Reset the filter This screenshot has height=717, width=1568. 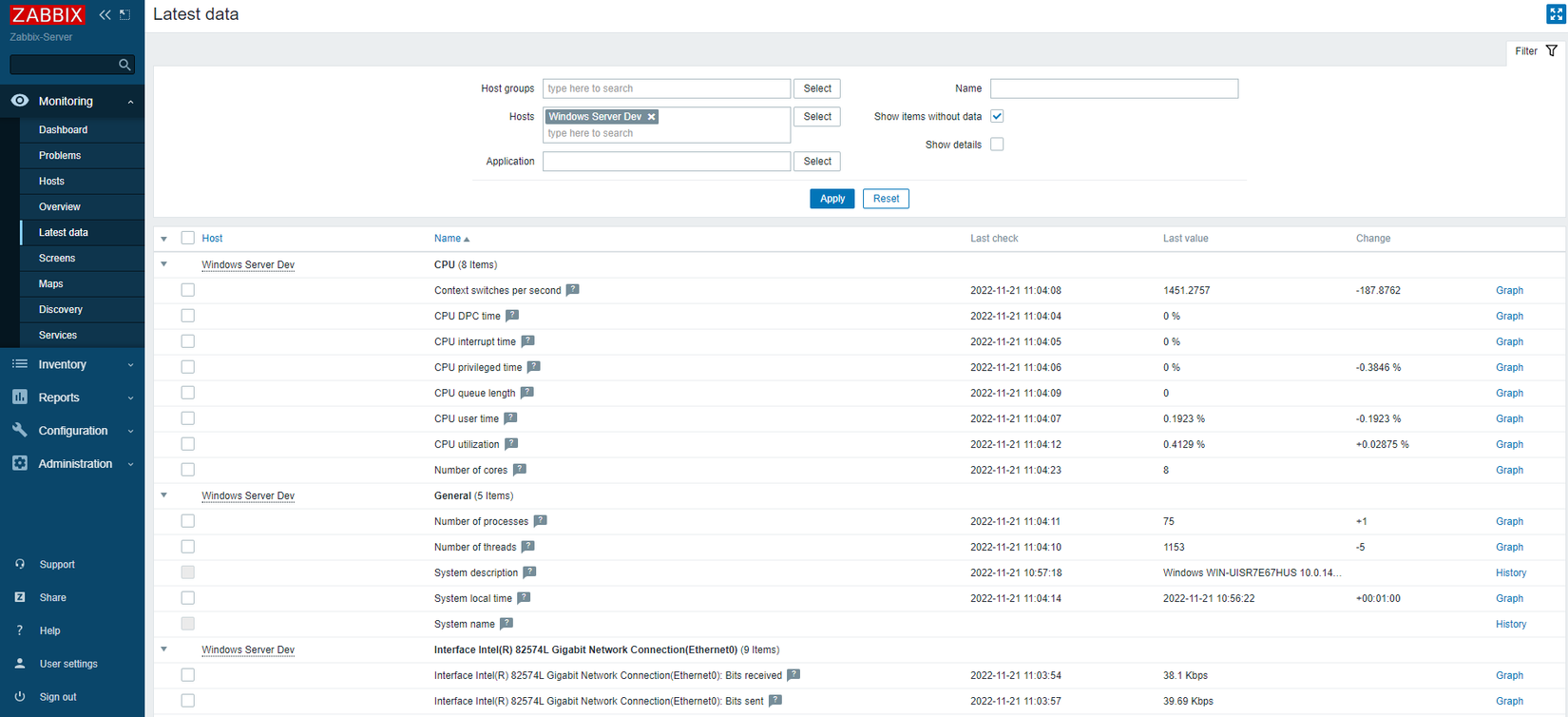tap(886, 199)
